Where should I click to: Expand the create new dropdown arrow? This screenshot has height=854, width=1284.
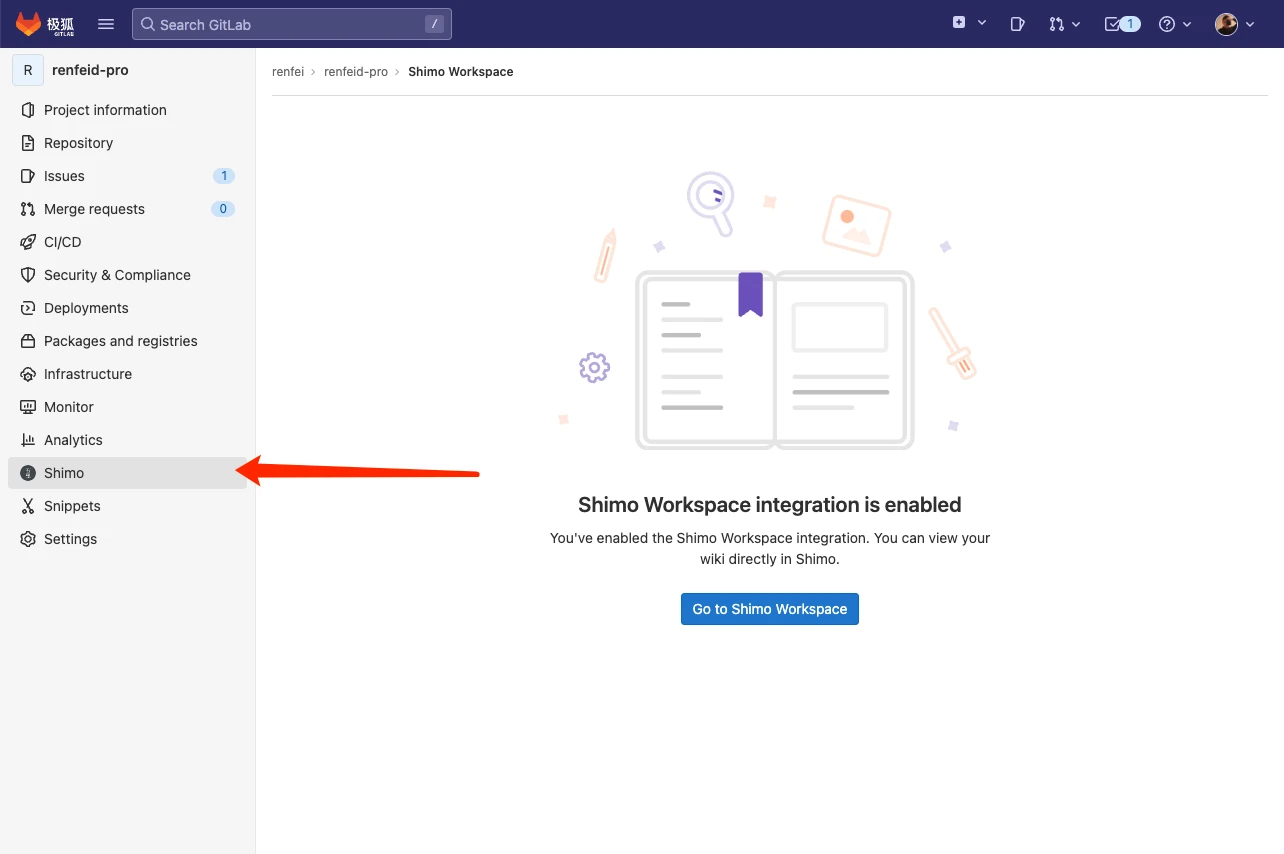[x=982, y=24]
